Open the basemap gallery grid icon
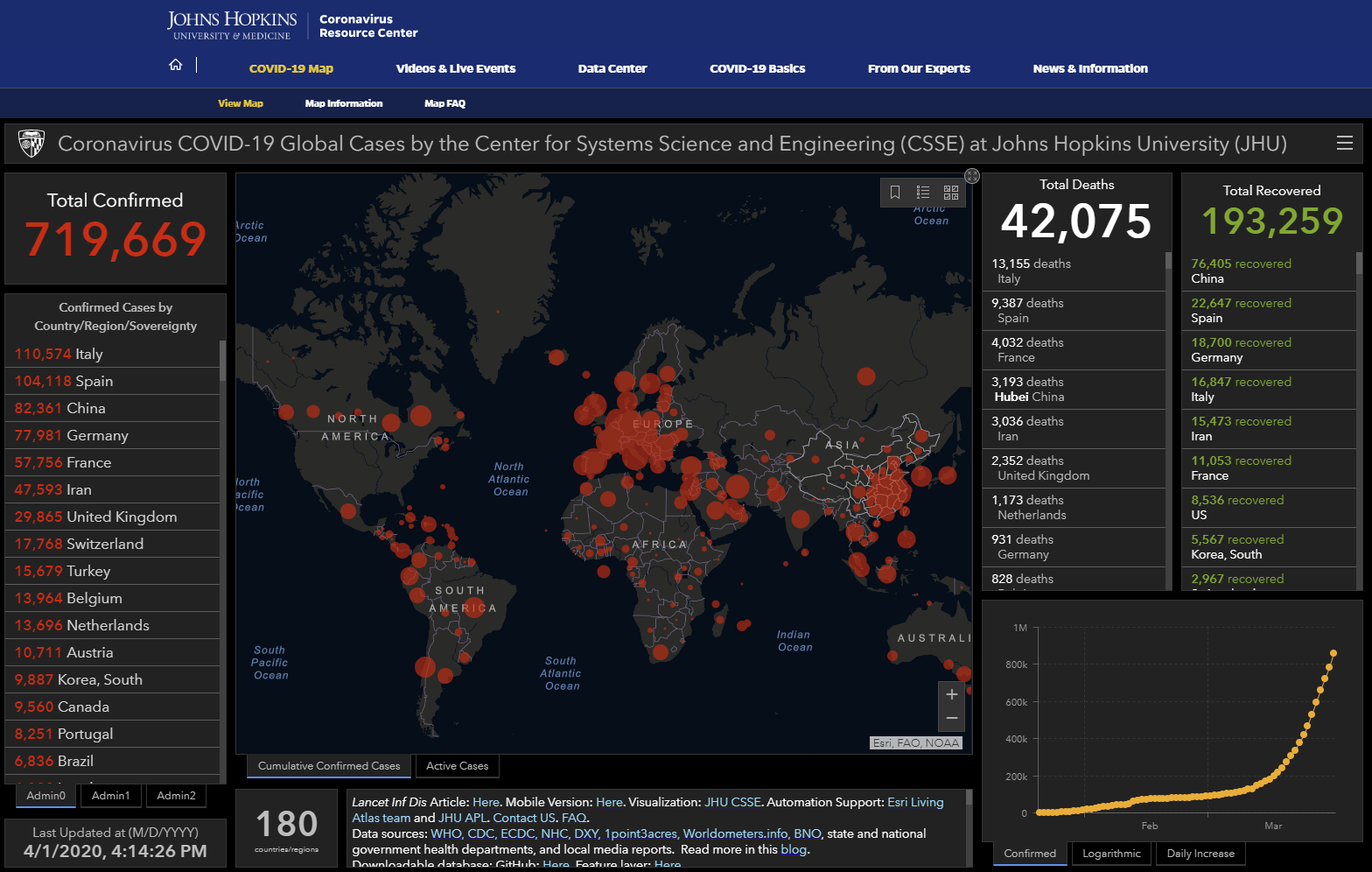The image size is (1372, 872). click(951, 193)
